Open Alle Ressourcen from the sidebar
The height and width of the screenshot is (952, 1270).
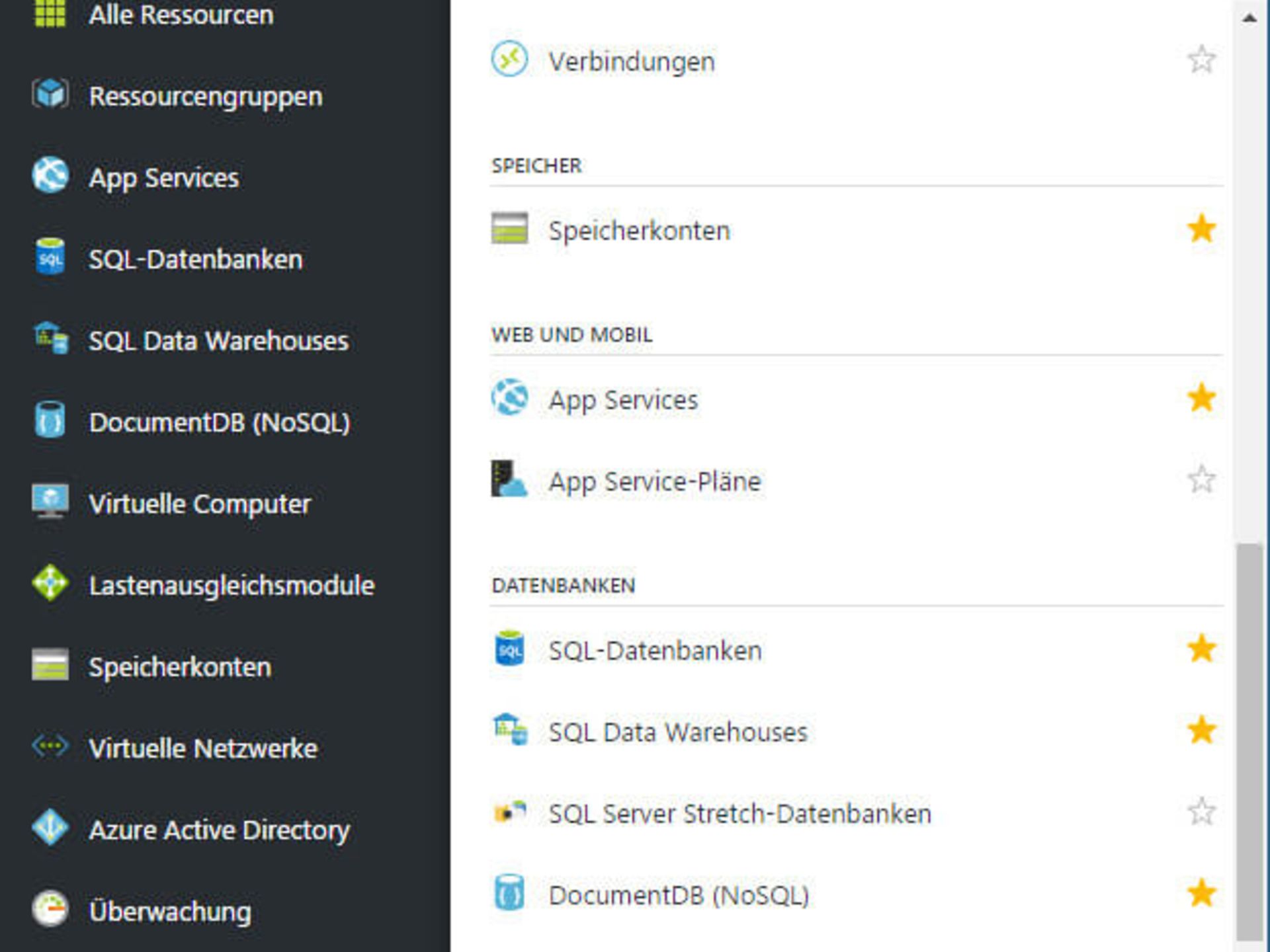(182, 15)
